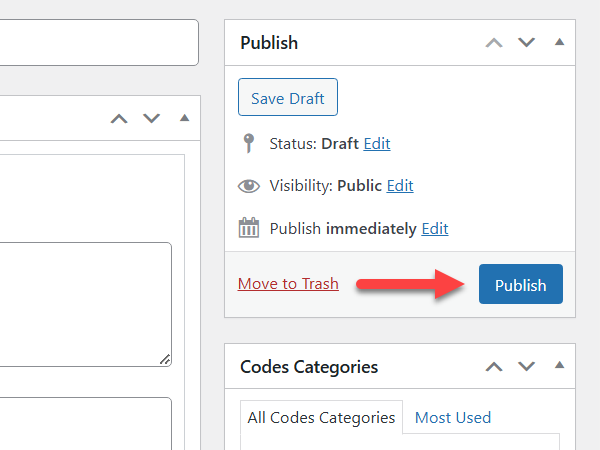Screen dimensions: 600x450
Task: Click the lower input field below textarea
Action: point(86,424)
